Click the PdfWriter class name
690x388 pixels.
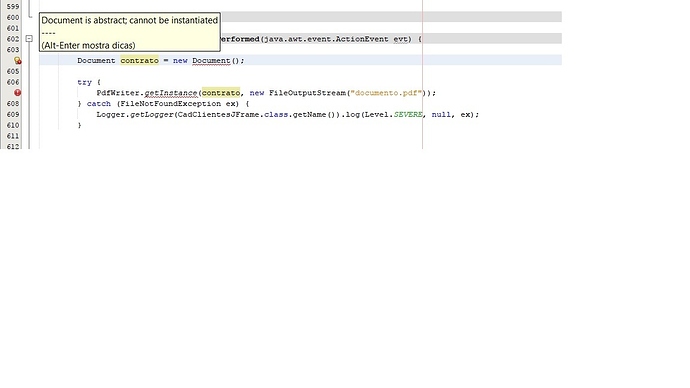coord(118,93)
